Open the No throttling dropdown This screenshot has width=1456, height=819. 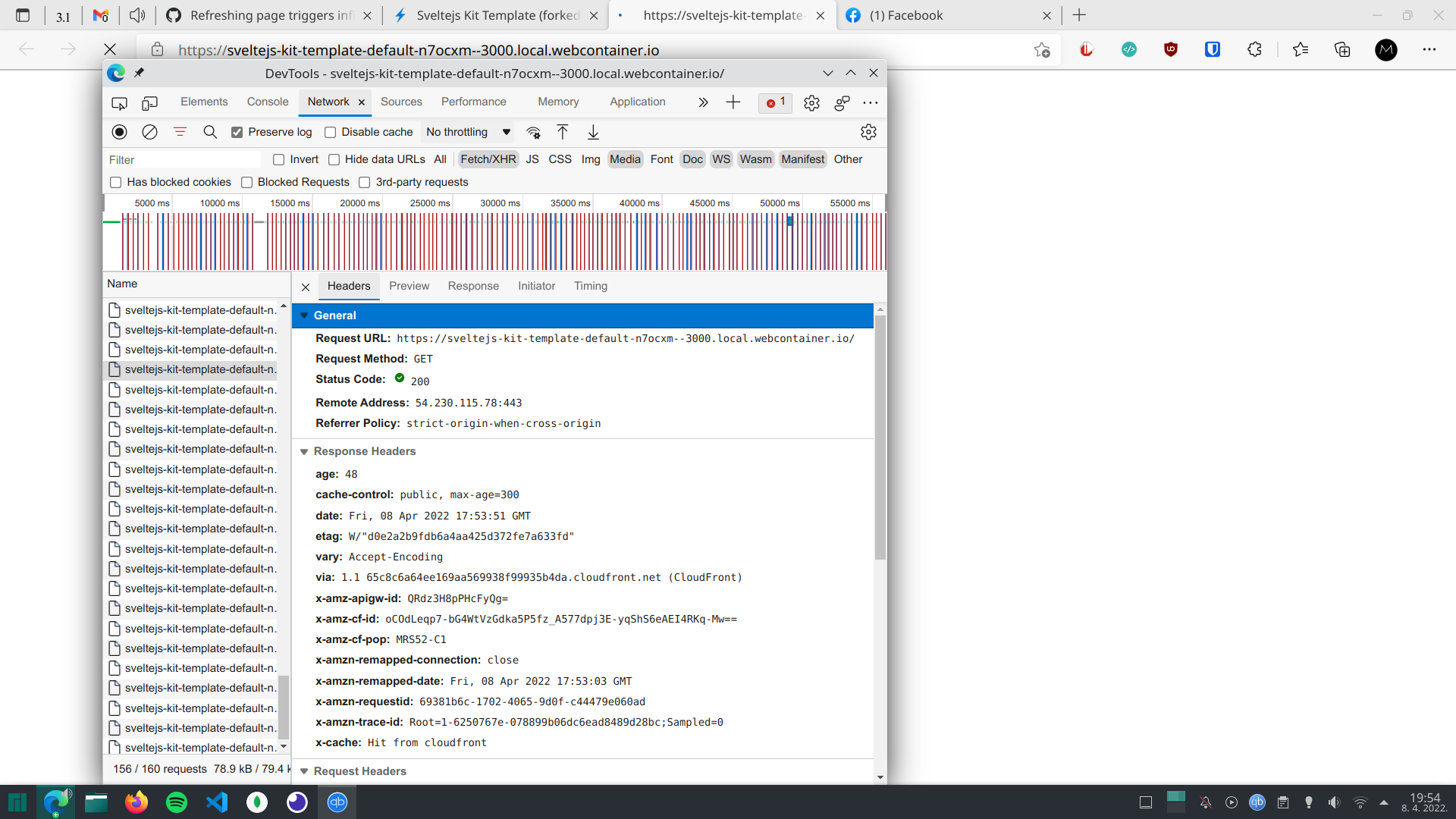tap(467, 132)
